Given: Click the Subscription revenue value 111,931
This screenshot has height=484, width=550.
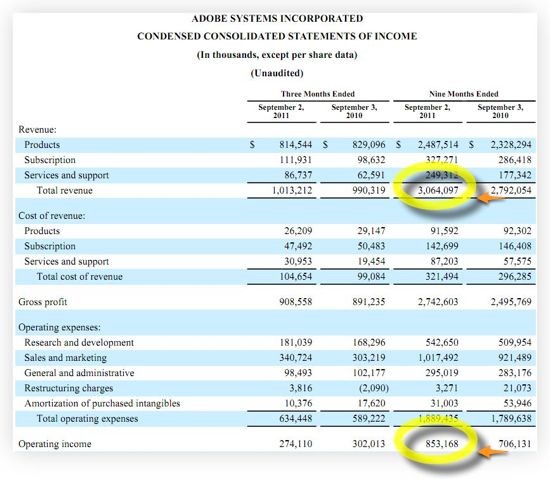Looking at the screenshot, I should pos(295,160).
